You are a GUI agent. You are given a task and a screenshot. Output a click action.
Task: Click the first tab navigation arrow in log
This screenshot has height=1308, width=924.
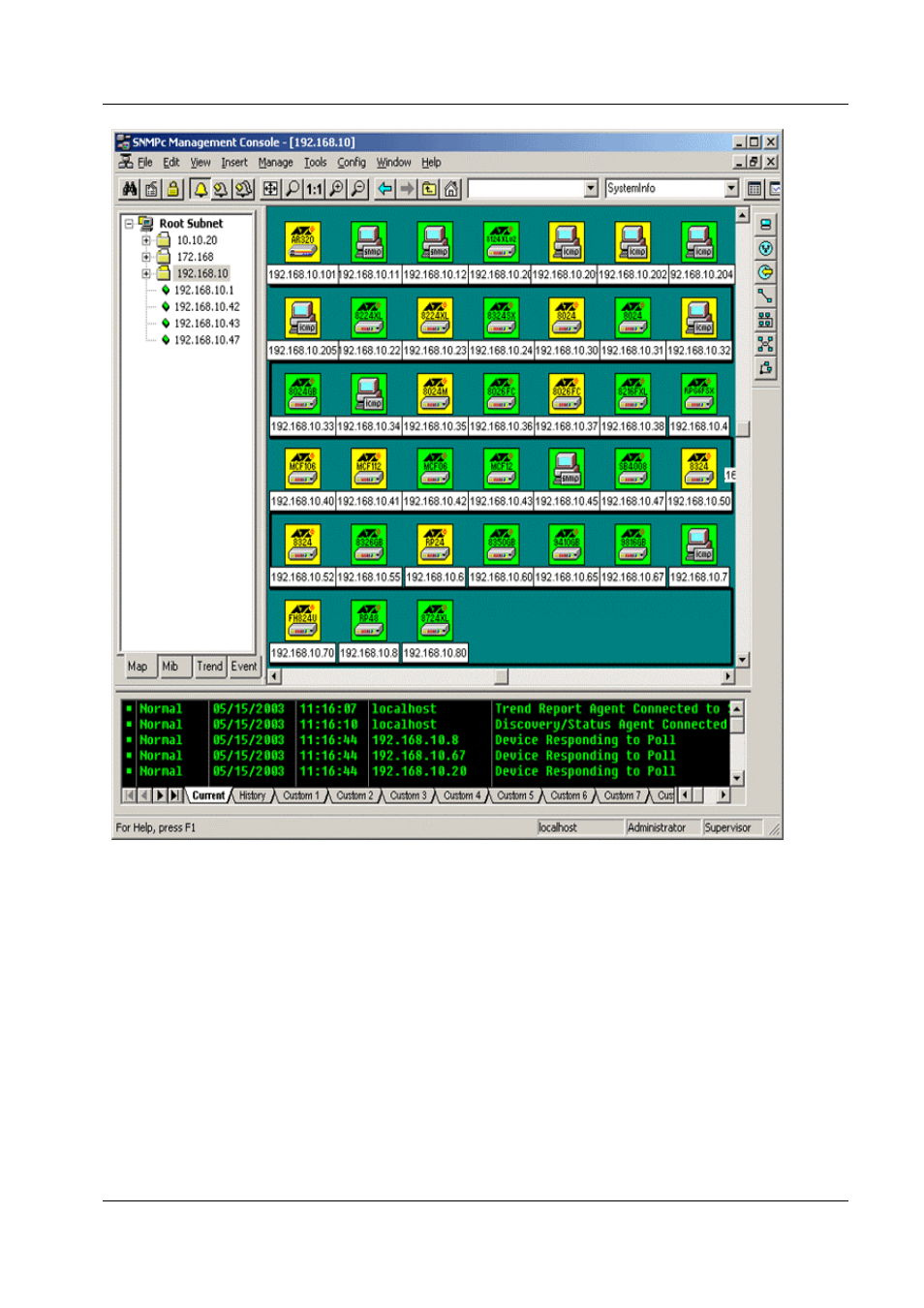tap(130, 795)
